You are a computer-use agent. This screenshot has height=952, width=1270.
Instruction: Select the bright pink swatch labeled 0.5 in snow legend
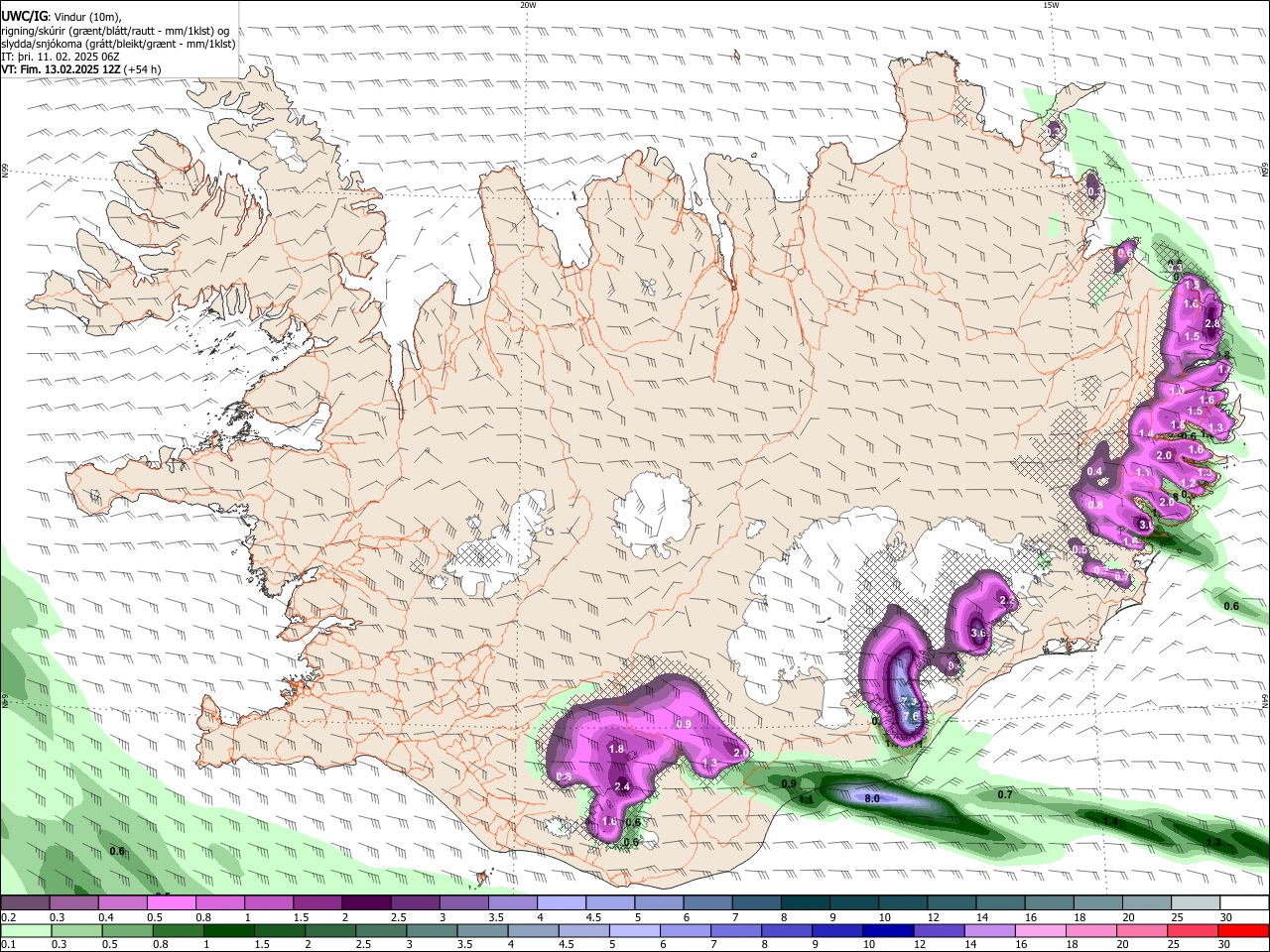click(171, 903)
